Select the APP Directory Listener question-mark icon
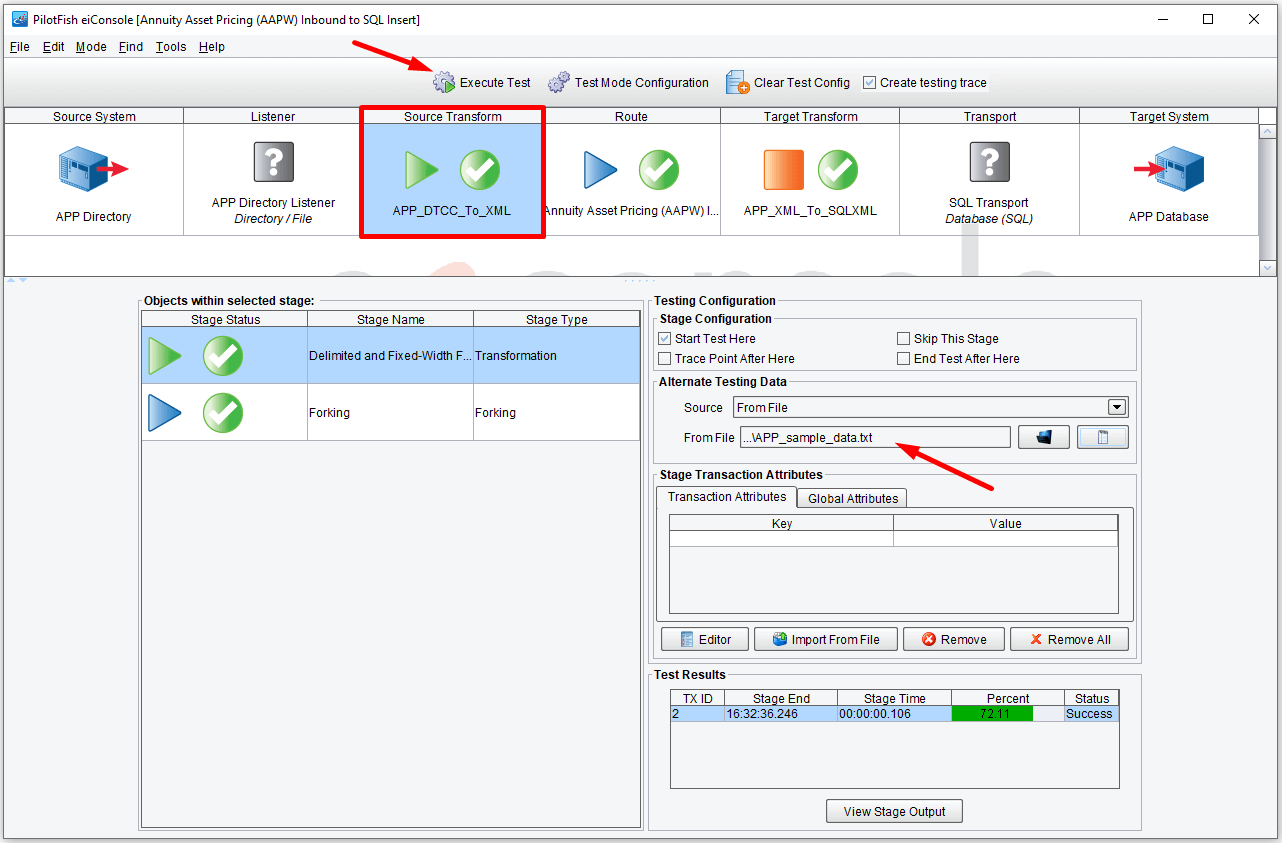The height and width of the screenshot is (843, 1282). [x=273, y=162]
